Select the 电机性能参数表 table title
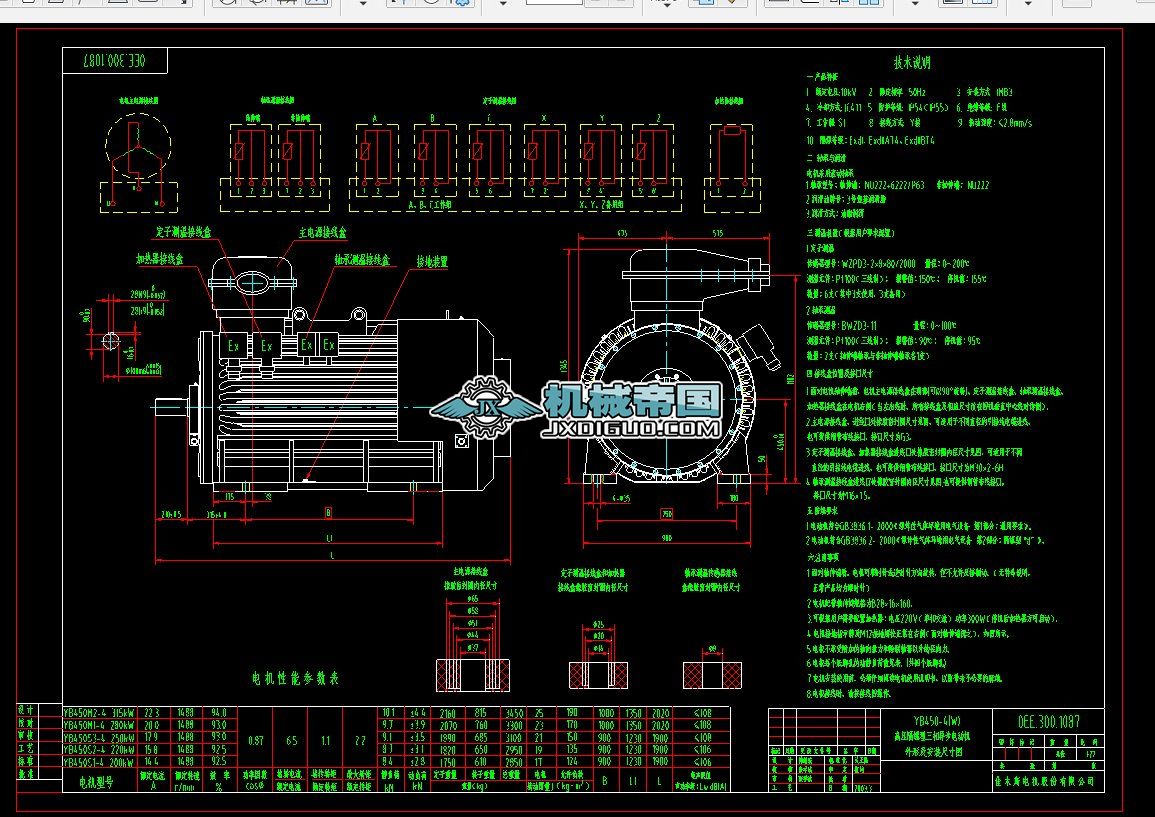This screenshot has width=1155, height=817. tap(295, 679)
